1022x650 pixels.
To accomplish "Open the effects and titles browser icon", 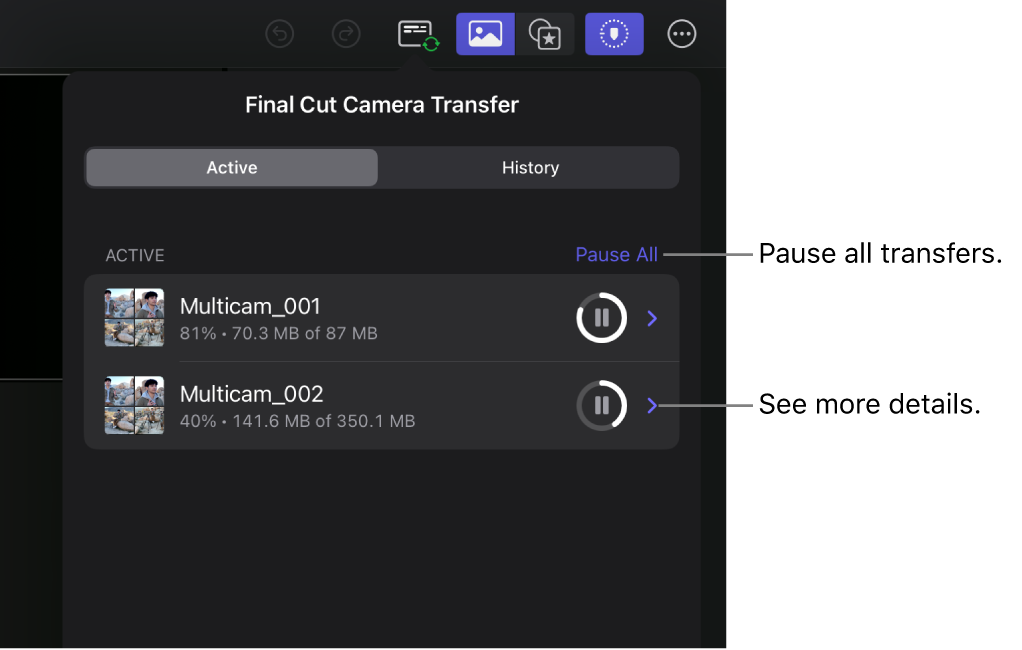I will 546,33.
